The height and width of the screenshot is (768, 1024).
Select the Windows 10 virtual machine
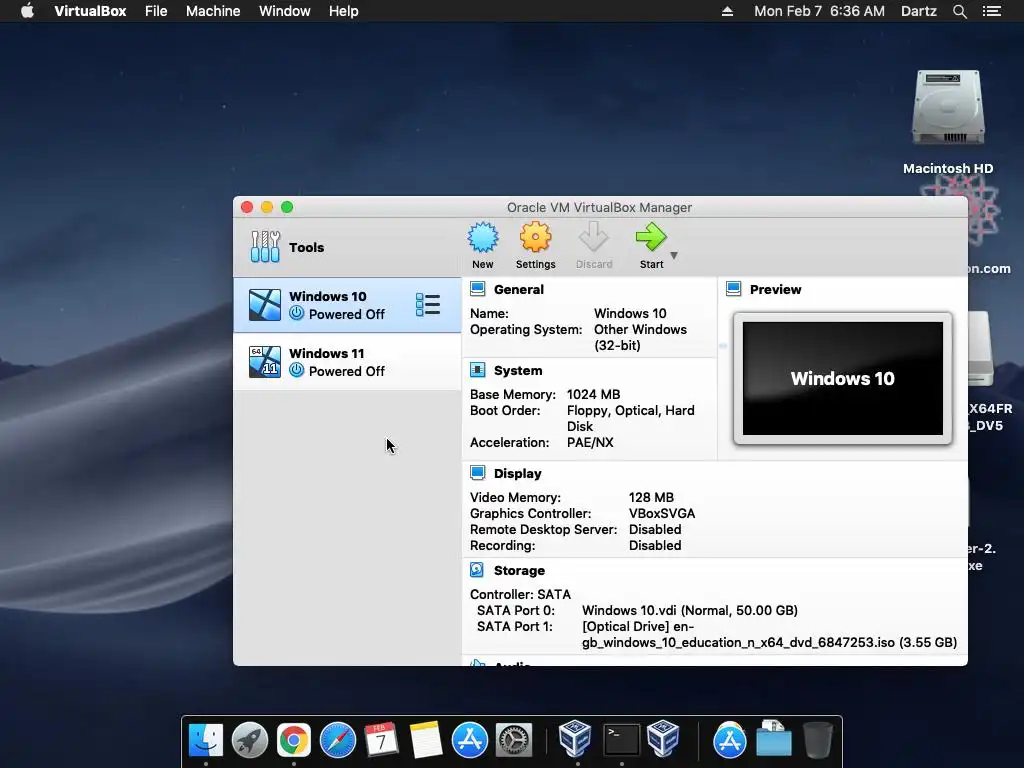[x=347, y=305]
